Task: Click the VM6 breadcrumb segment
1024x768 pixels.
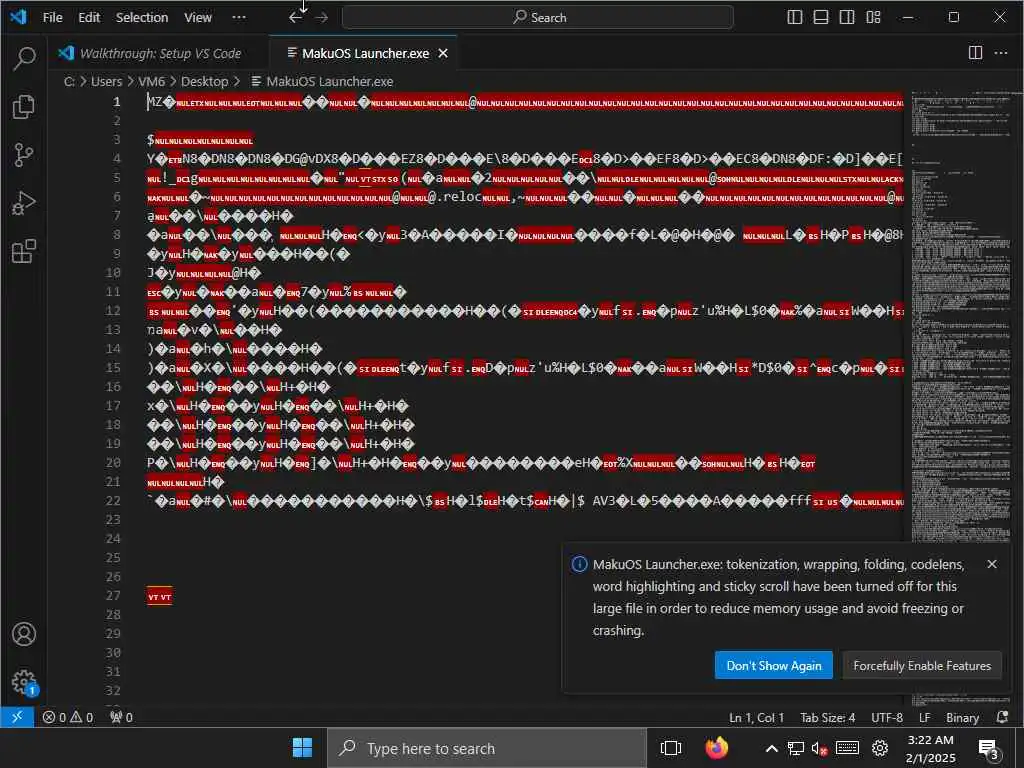Action: point(152,82)
